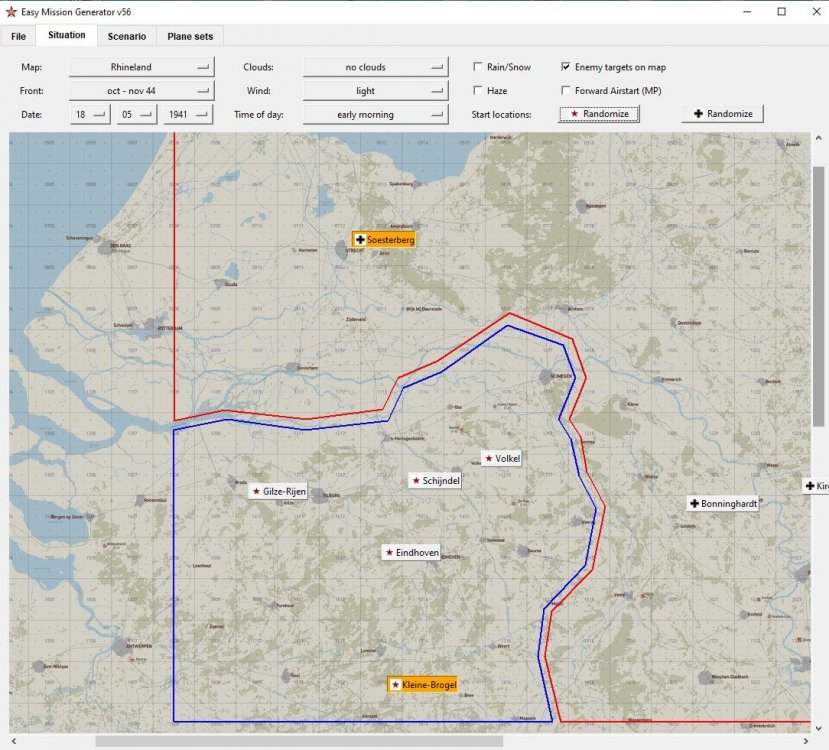829x750 pixels.
Task: Enable Forward Airstart (MP) option
Action: pos(567,91)
